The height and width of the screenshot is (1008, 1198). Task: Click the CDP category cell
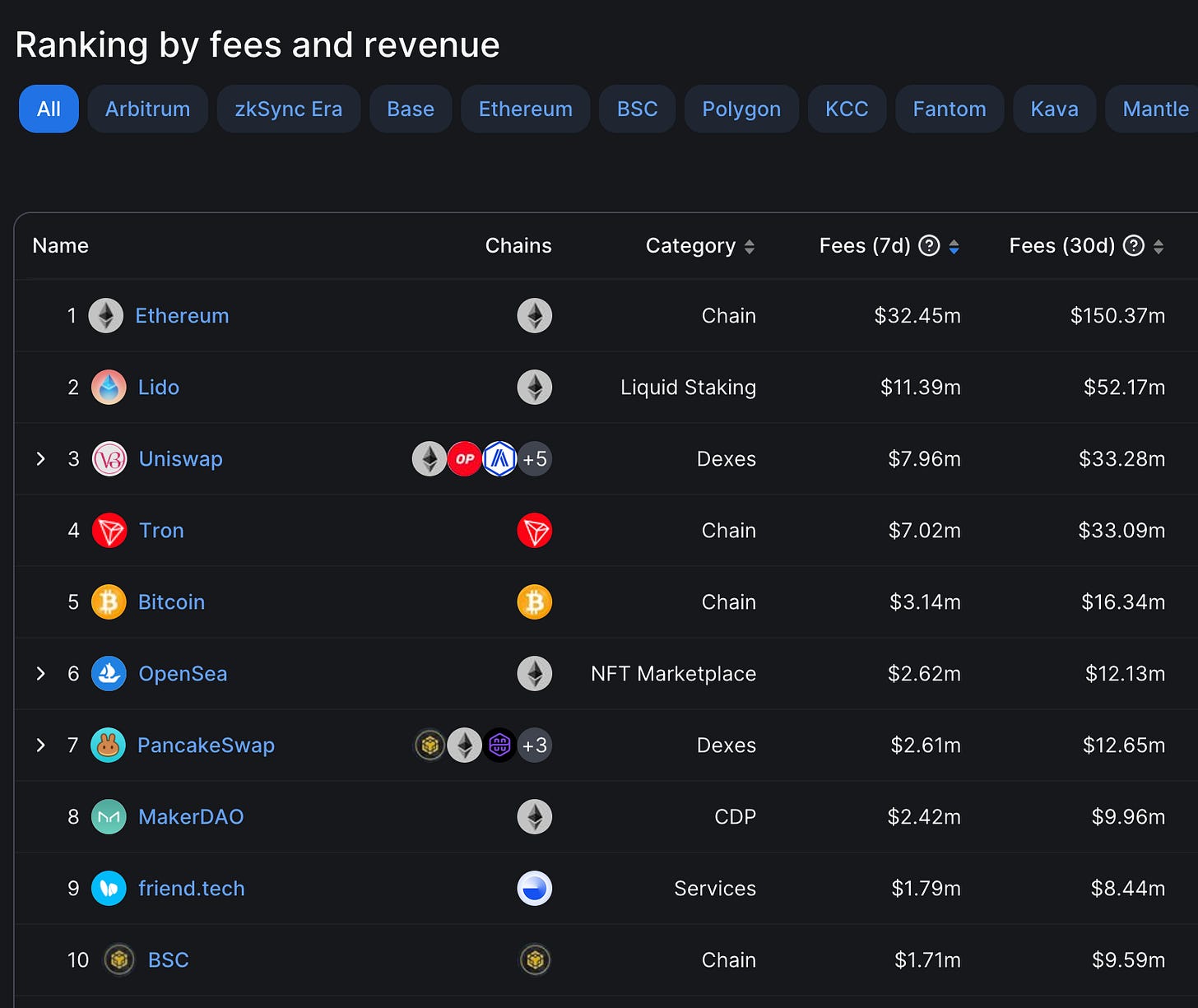[735, 817]
